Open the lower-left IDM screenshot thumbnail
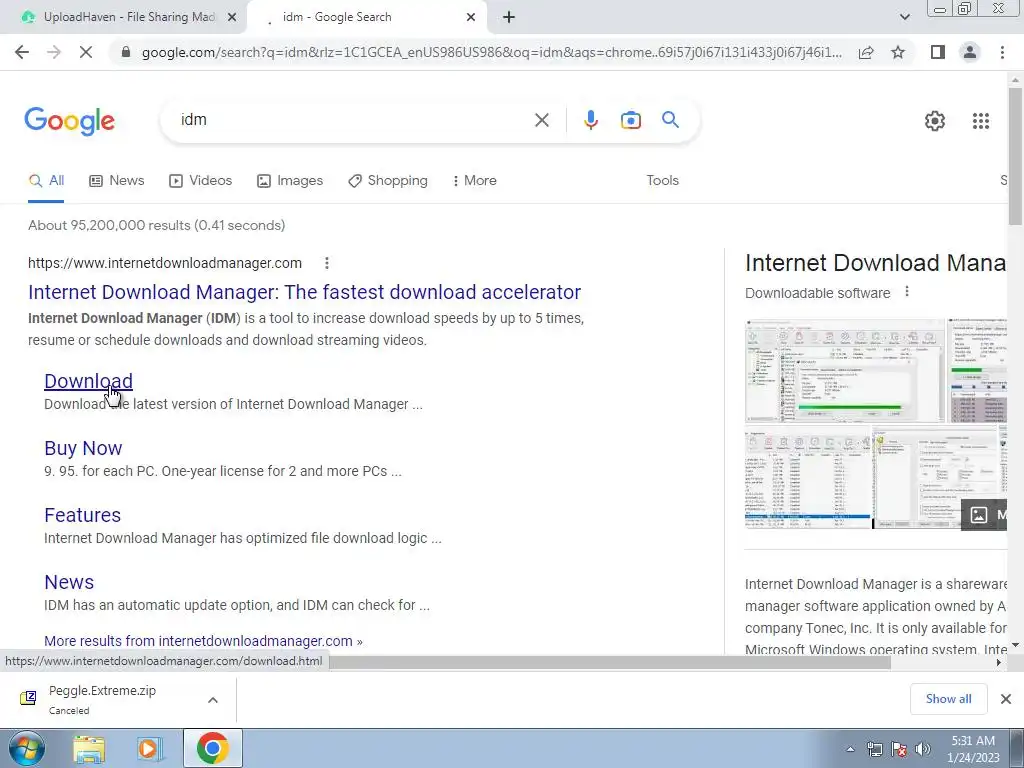1024x768 pixels. [808, 478]
